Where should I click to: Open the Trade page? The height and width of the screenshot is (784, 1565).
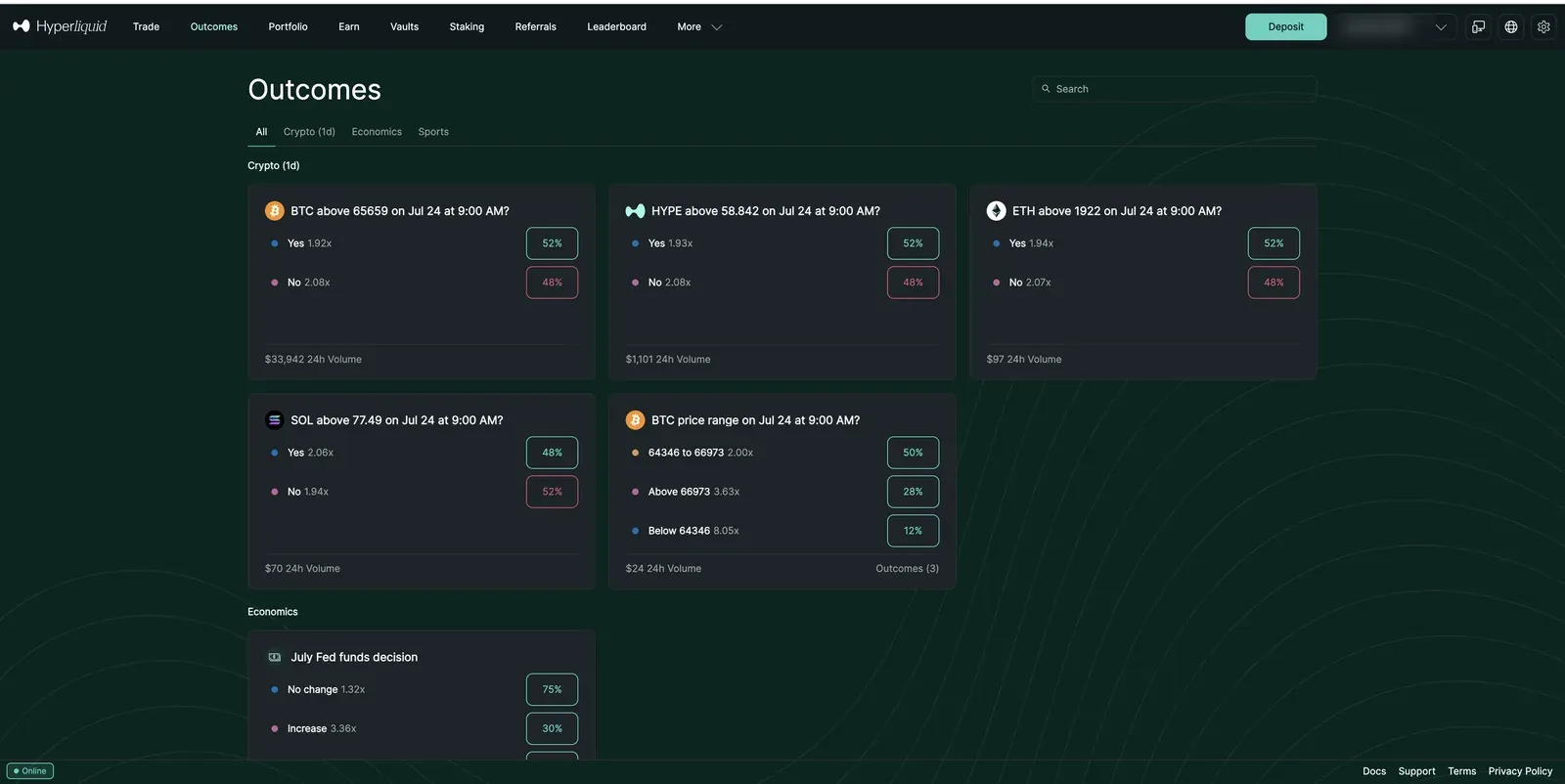pyautogui.click(x=146, y=26)
